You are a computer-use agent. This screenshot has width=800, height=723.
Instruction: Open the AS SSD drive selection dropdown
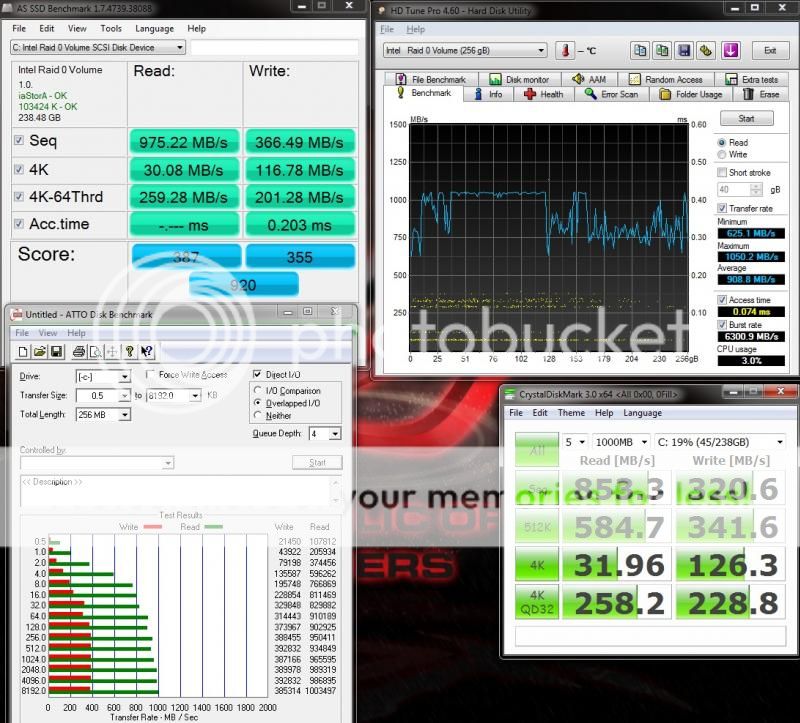[x=98, y=47]
